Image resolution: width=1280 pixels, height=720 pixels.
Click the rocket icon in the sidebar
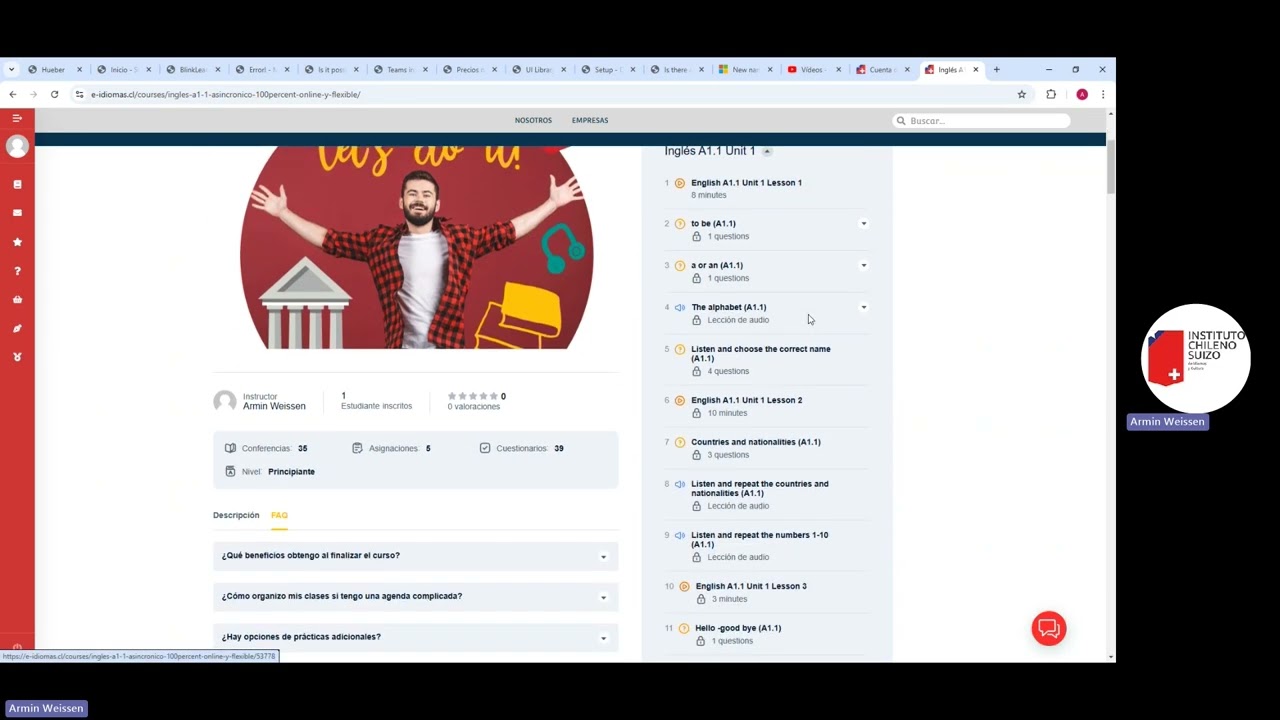[17, 328]
